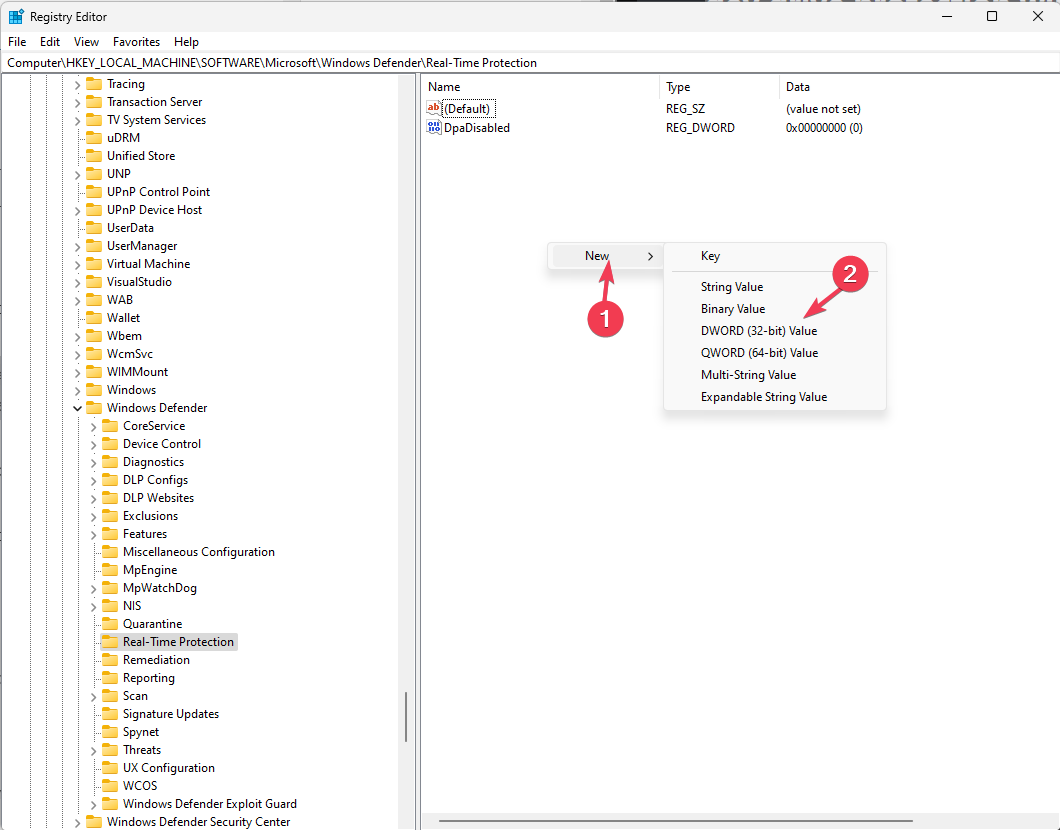Select the Transaction Server folder icon
Viewport: 1060px width, 830px height.
pos(95,101)
